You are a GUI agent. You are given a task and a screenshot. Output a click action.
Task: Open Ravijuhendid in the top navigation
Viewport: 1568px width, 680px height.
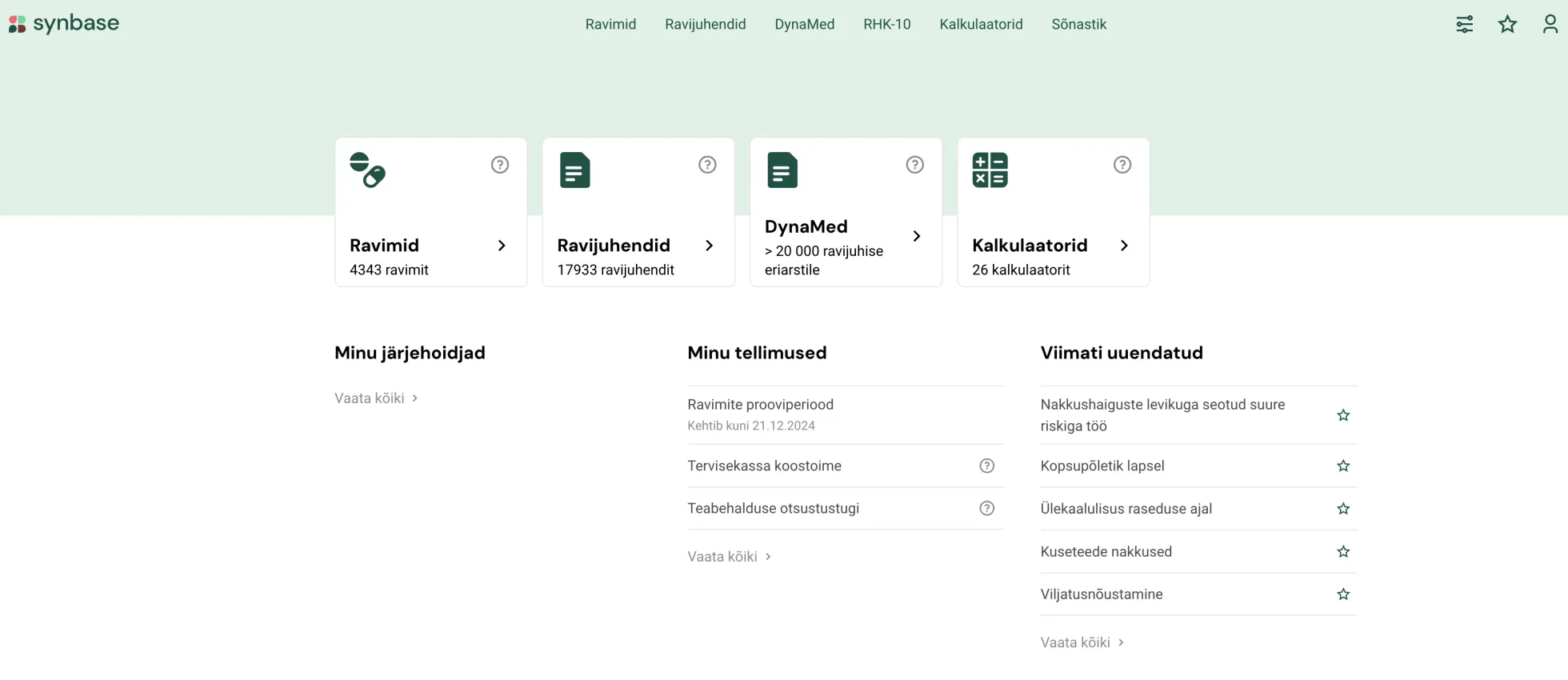705,24
